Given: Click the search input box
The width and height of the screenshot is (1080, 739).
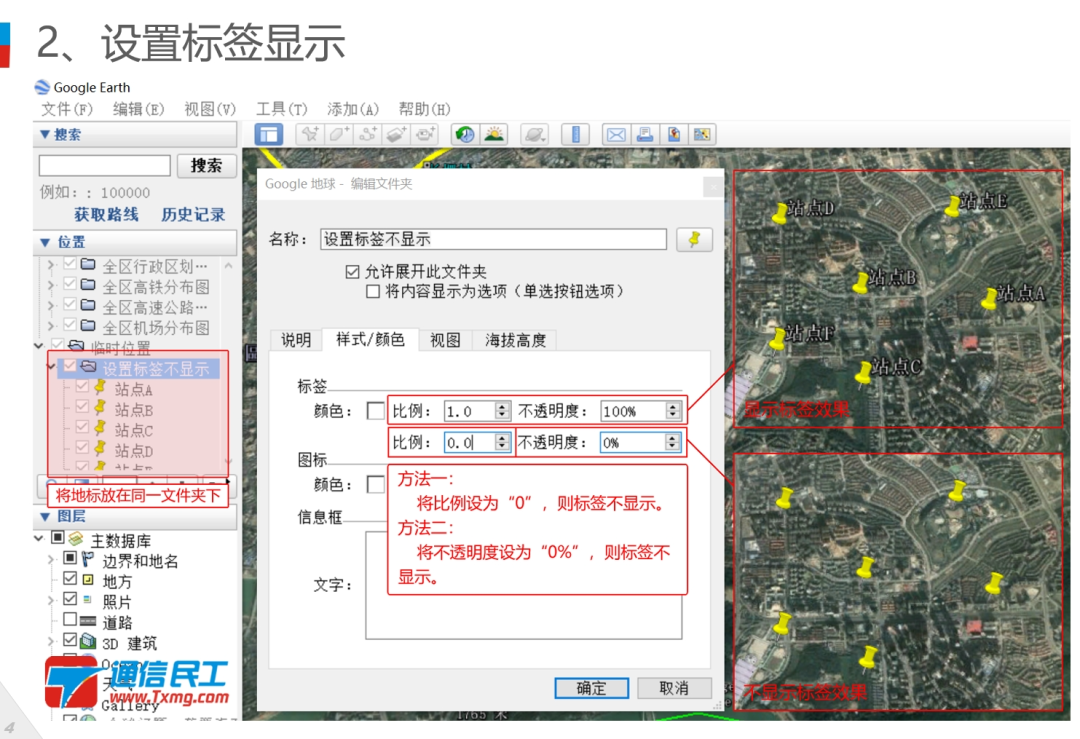Looking at the screenshot, I should (105, 166).
